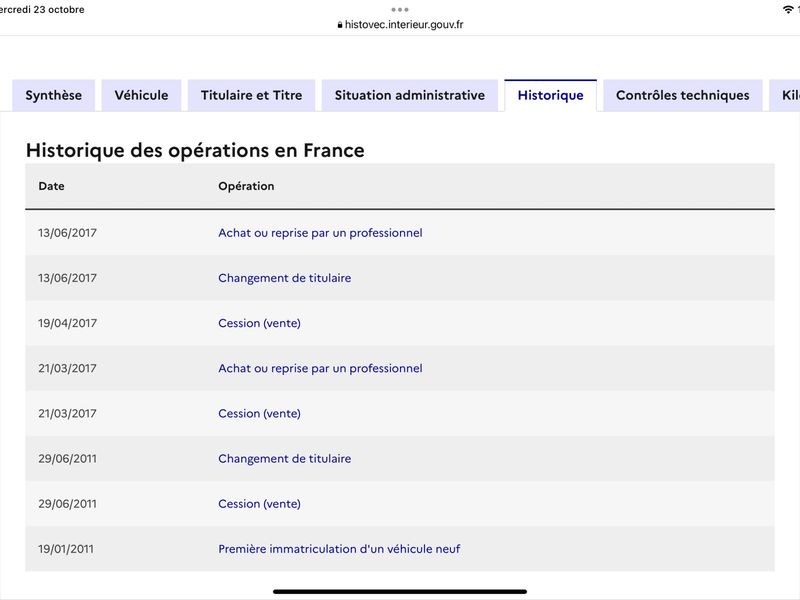
Task: Click Achat ou reprise link dated 21/03/2017
Action: (x=320, y=368)
